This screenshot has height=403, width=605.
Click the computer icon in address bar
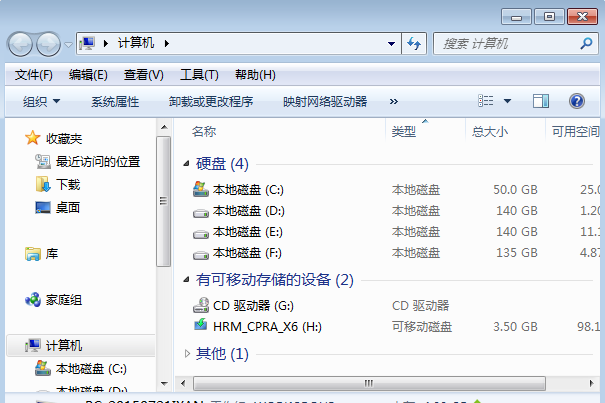[x=87, y=43]
